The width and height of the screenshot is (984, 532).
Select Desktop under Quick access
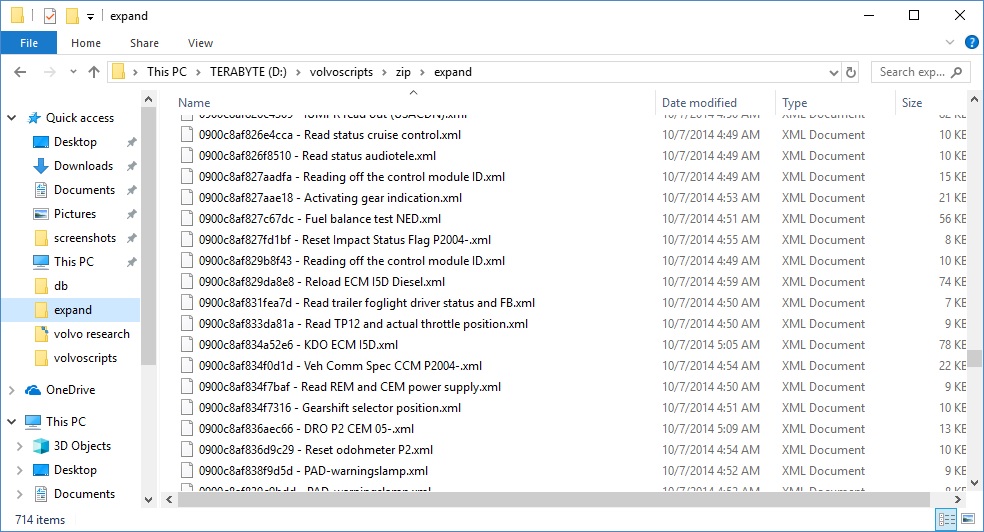click(75, 142)
